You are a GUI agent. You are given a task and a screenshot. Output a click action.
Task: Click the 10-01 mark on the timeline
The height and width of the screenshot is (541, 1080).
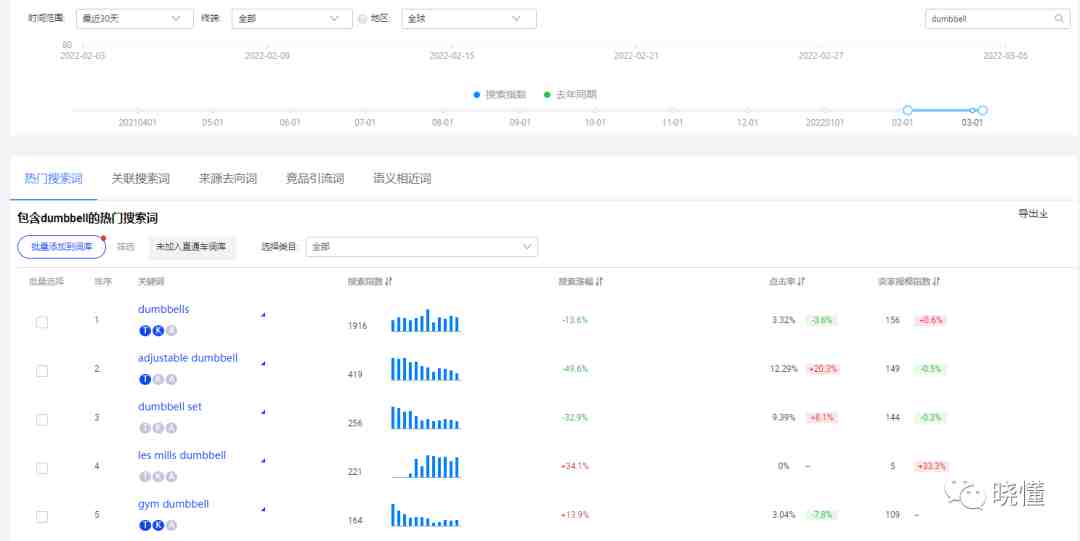[595, 122]
